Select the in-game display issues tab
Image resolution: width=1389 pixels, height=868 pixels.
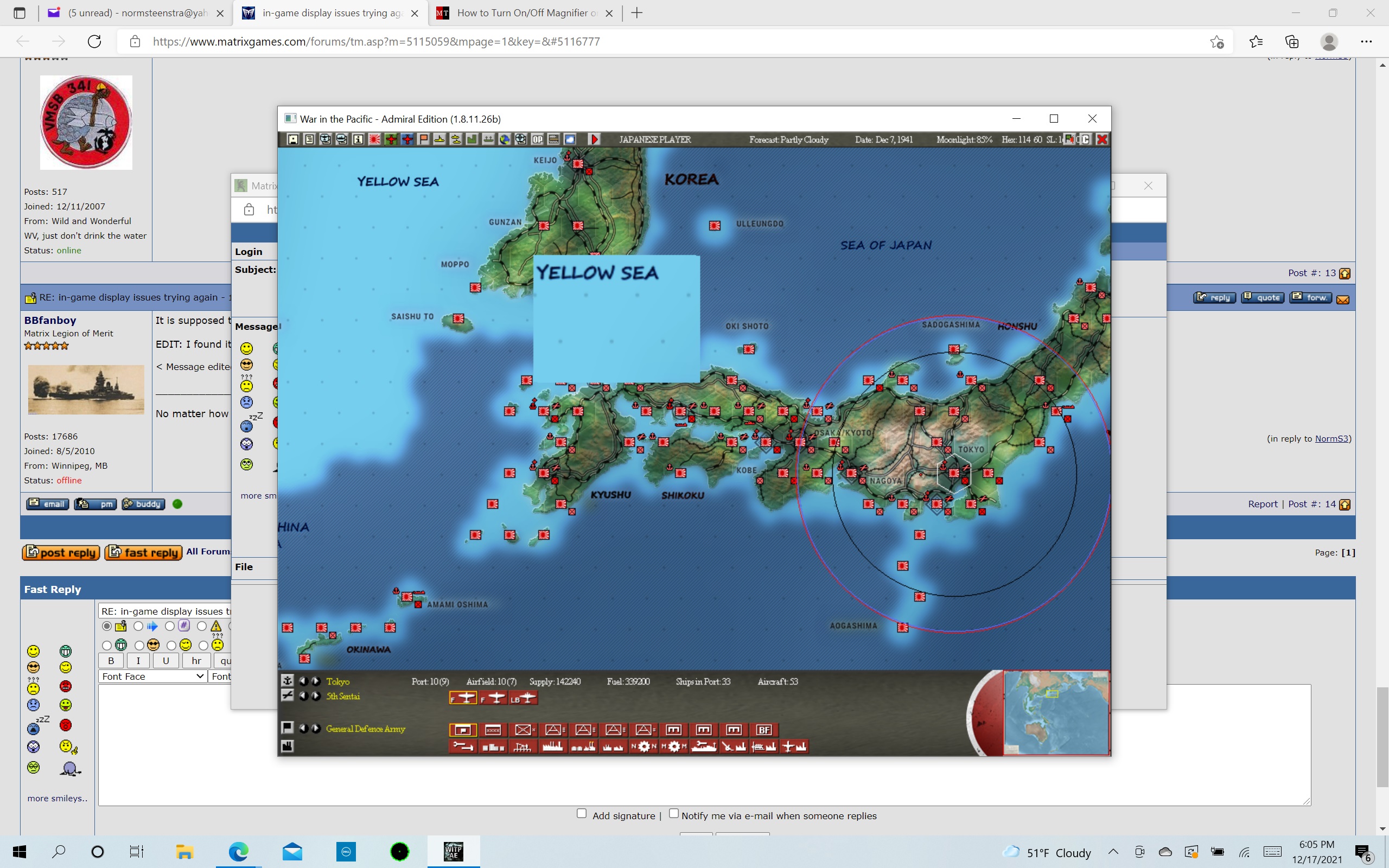pyautogui.click(x=330, y=12)
